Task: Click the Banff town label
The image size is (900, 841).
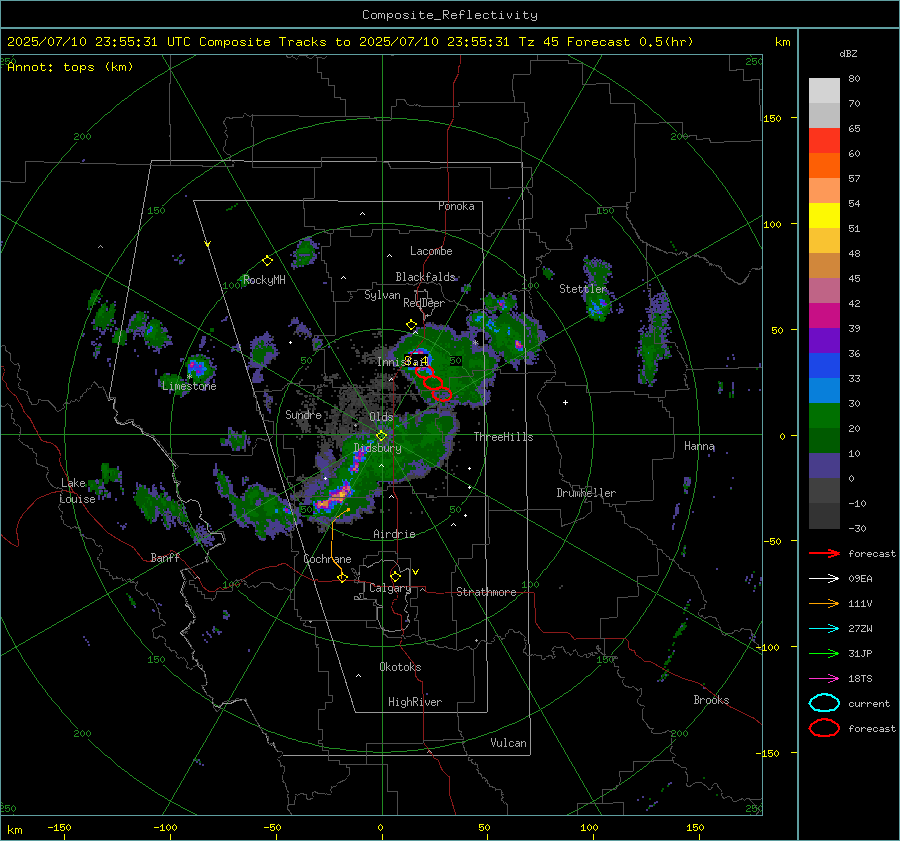Action: 165,557
